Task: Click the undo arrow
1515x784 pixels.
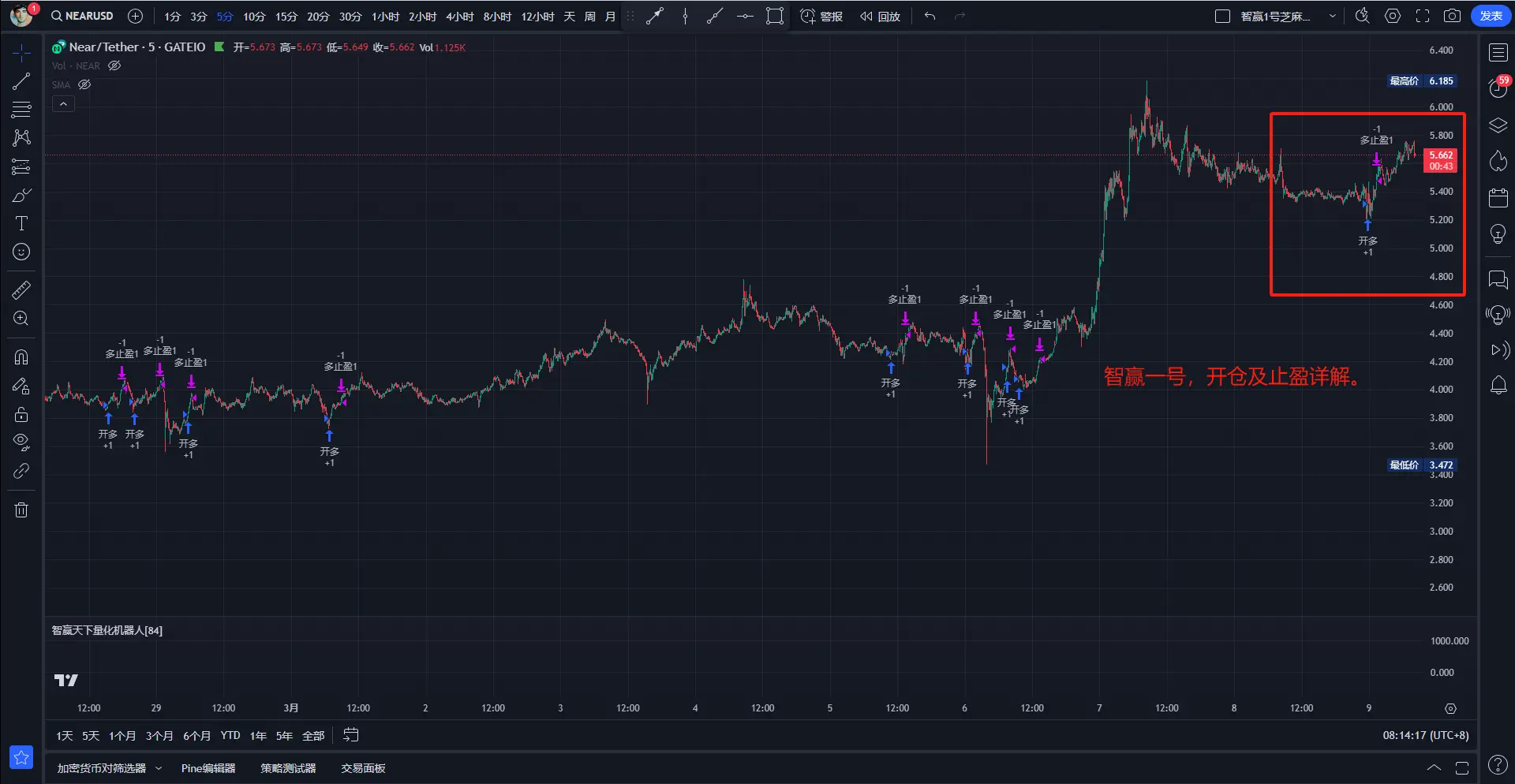Action: coord(930,16)
